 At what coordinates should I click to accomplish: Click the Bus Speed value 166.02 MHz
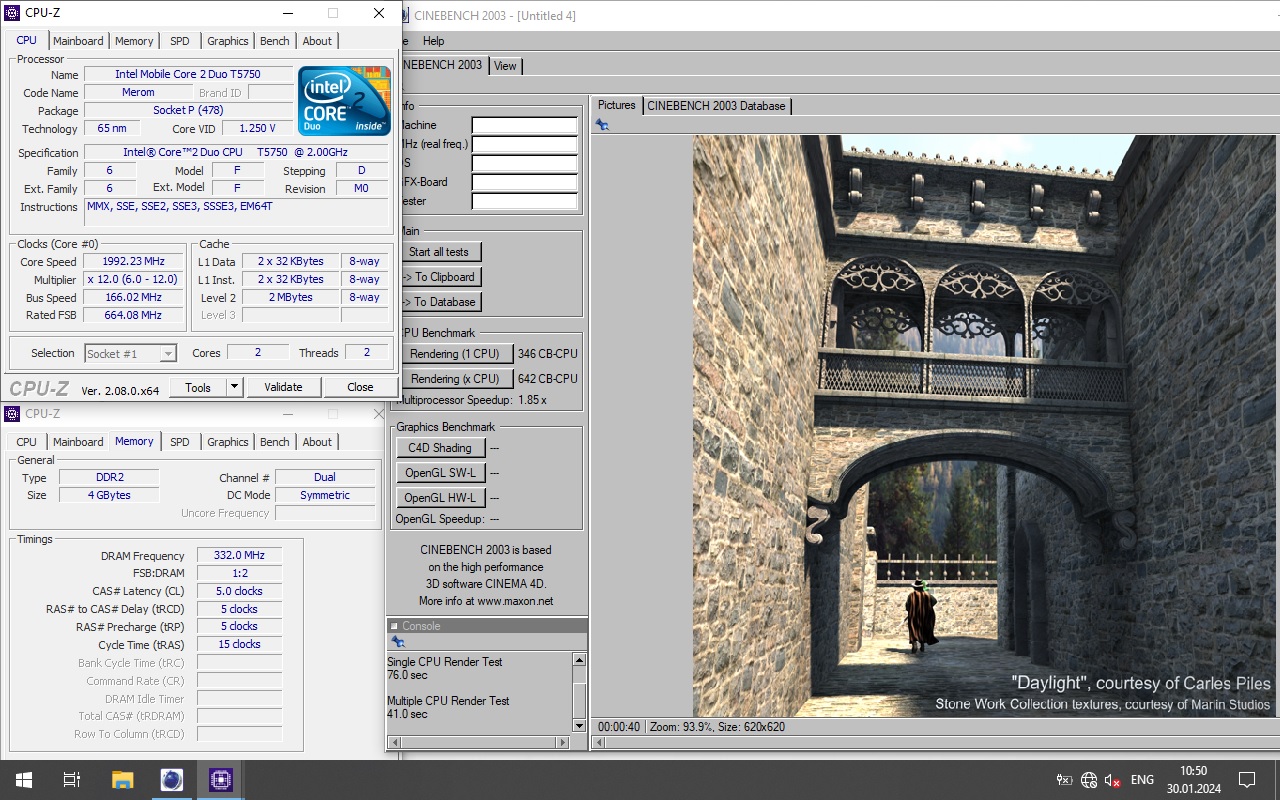tap(133, 298)
